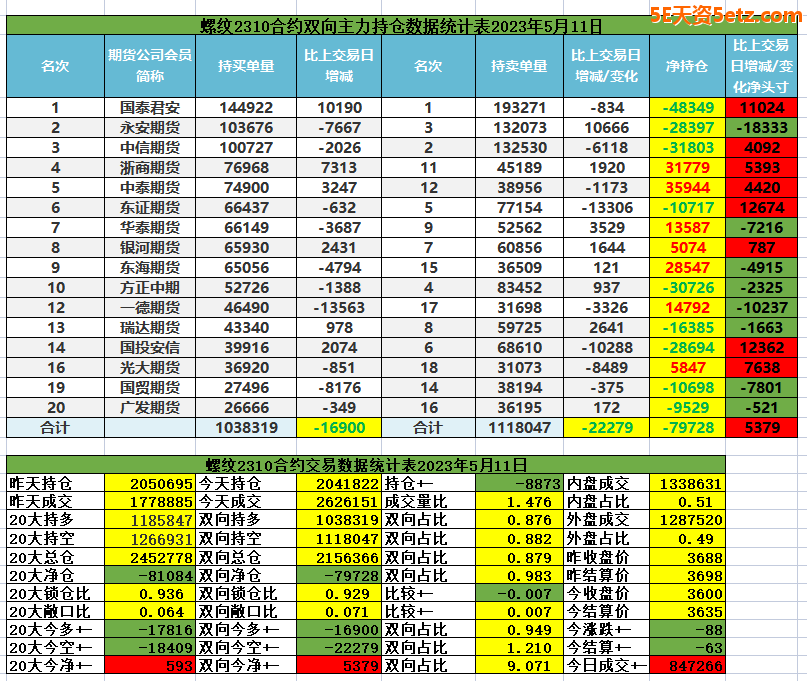Select the 内盘占比 value 0.51

(688, 502)
